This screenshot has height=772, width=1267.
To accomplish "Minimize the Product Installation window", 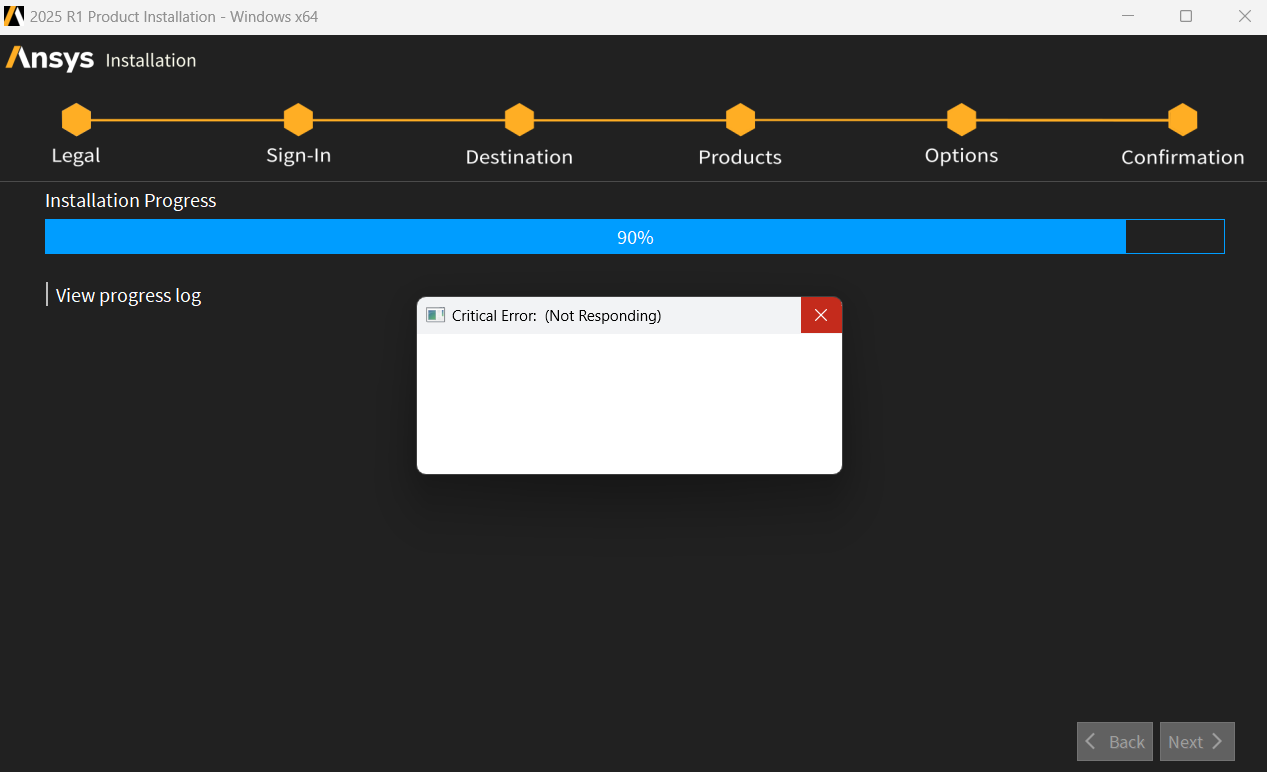I will click(1128, 16).
